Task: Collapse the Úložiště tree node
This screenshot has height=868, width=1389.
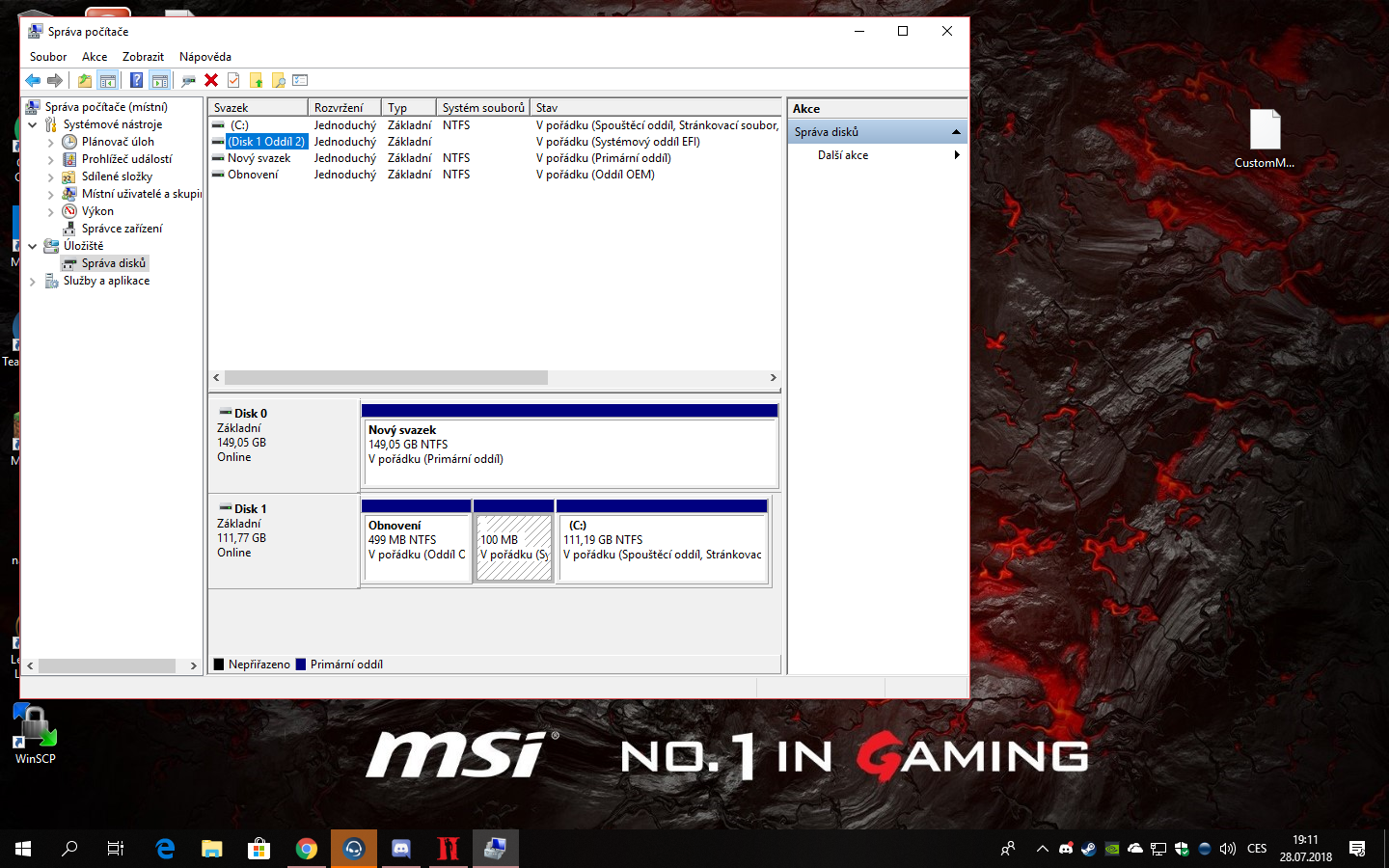Action: 33,246
